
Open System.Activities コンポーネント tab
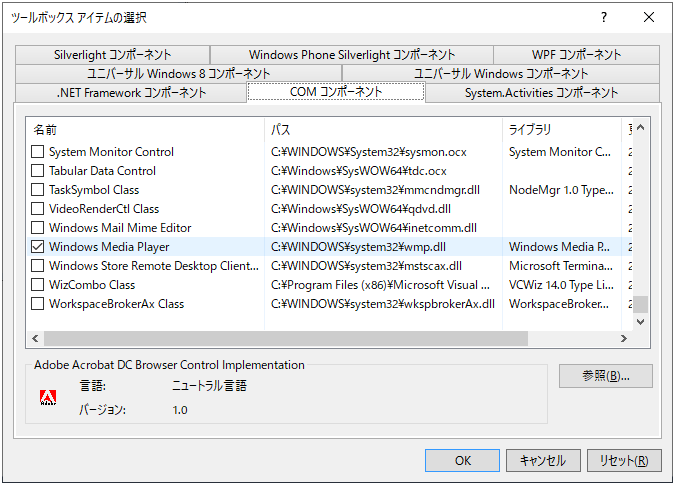pos(542,93)
